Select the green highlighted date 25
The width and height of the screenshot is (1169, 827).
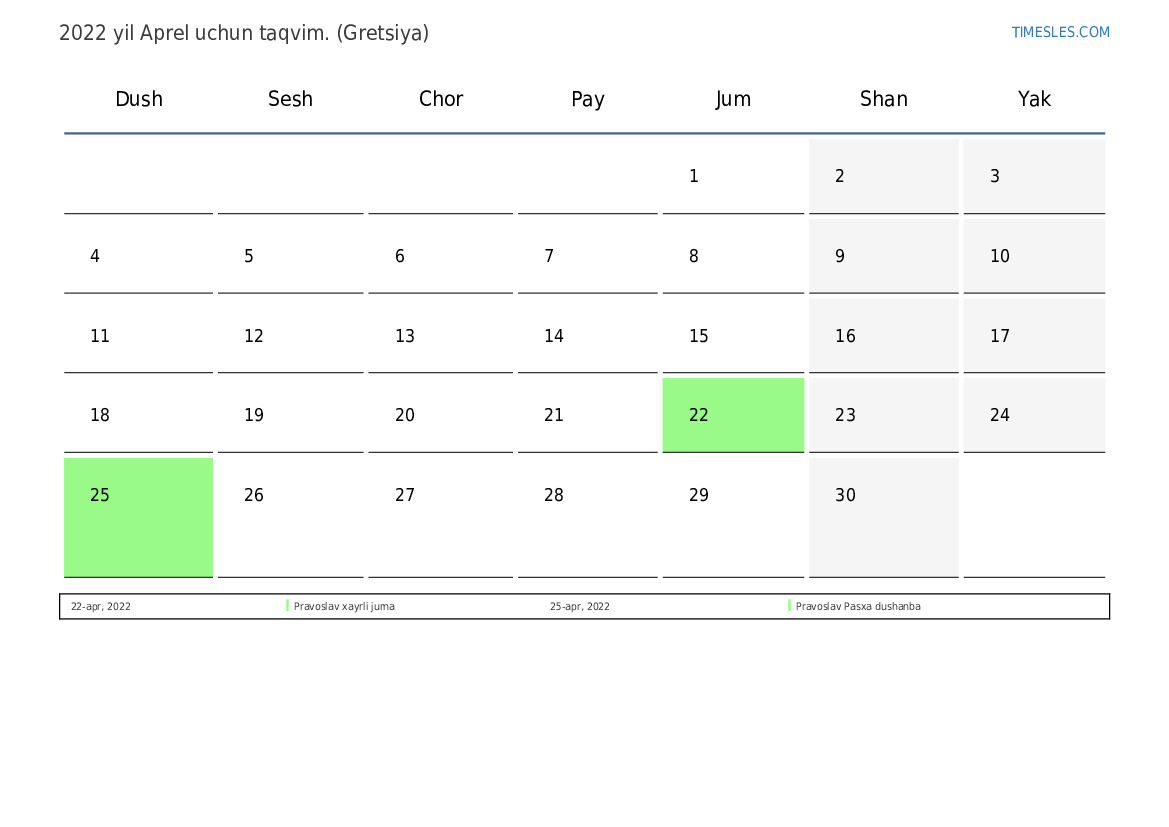pos(139,517)
